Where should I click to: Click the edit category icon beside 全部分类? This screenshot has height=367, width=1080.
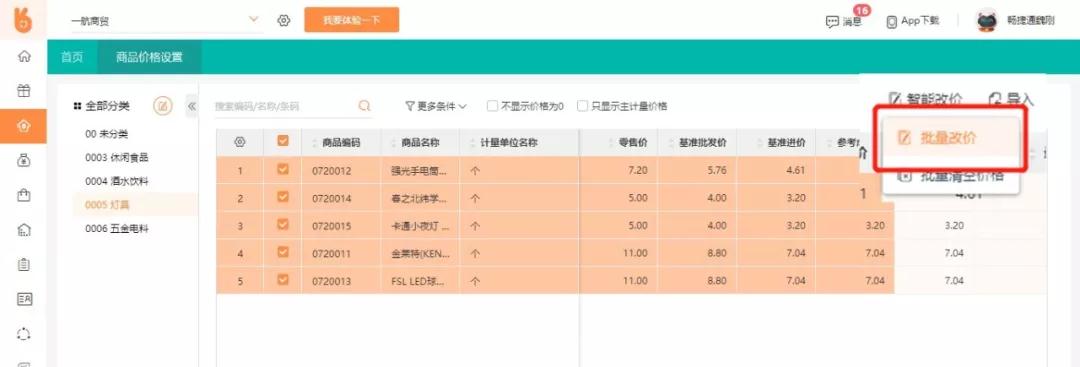[163, 106]
